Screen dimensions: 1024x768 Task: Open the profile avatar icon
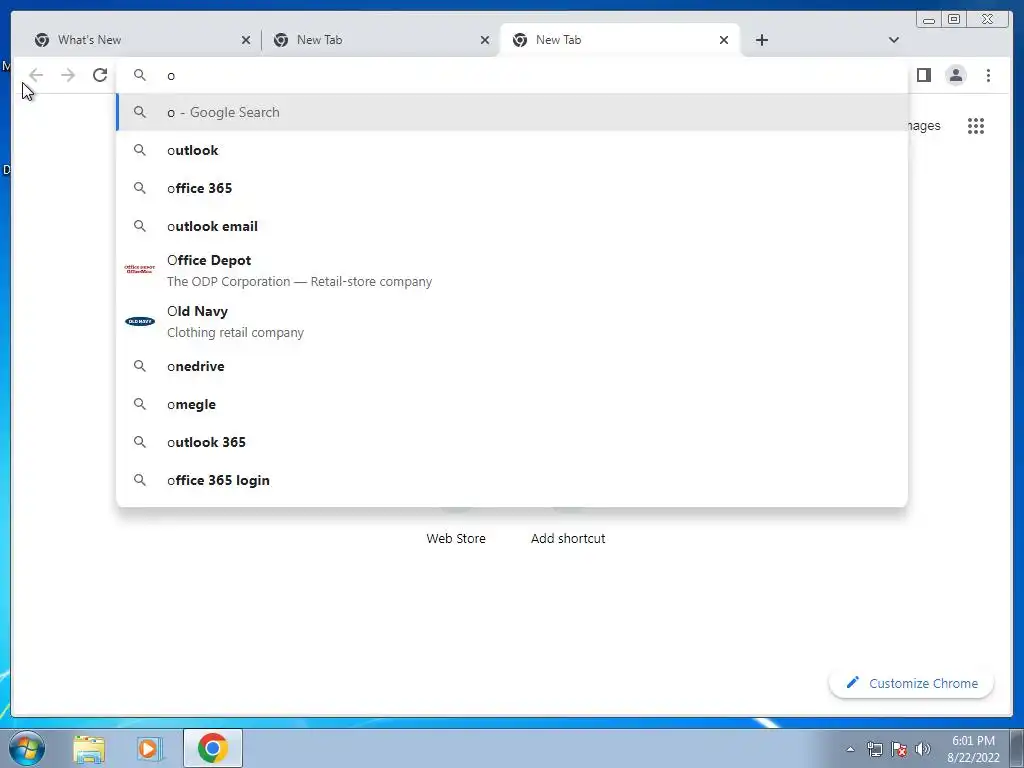click(955, 75)
